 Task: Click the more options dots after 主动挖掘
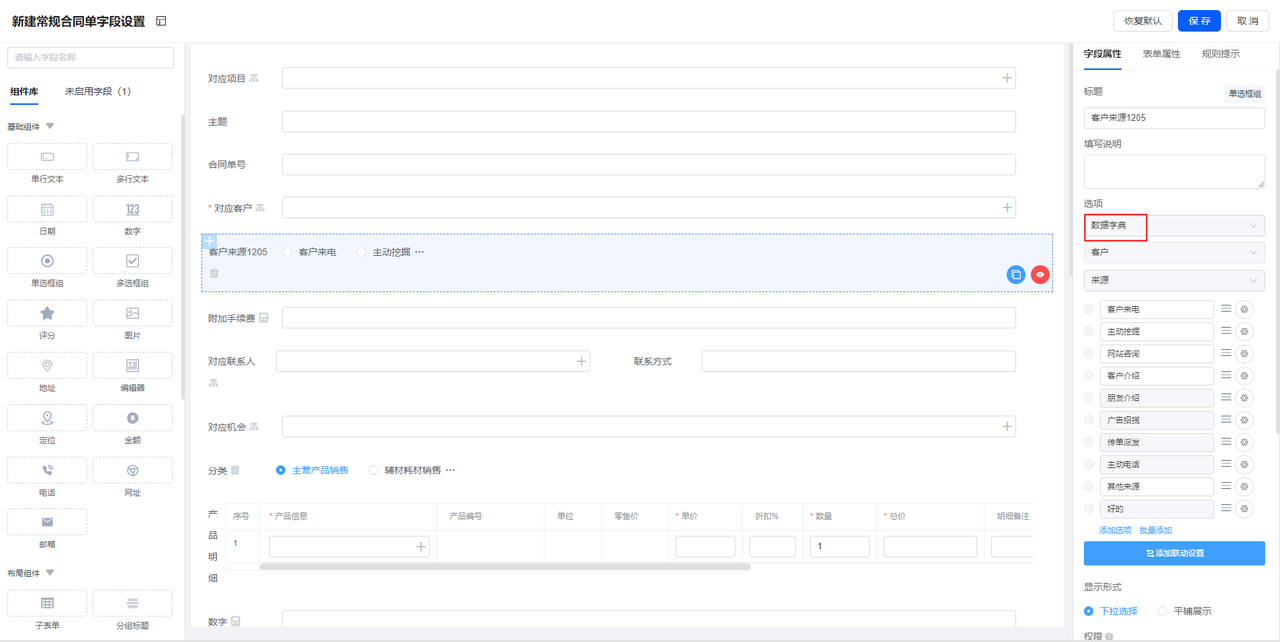(420, 252)
